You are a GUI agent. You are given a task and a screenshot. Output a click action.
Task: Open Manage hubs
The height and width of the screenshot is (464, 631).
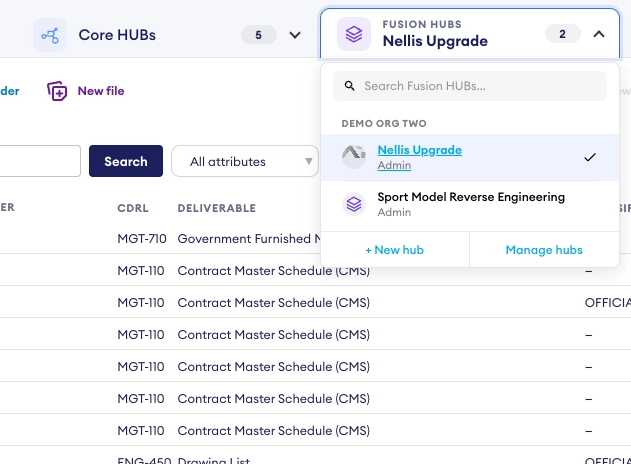pos(544,250)
